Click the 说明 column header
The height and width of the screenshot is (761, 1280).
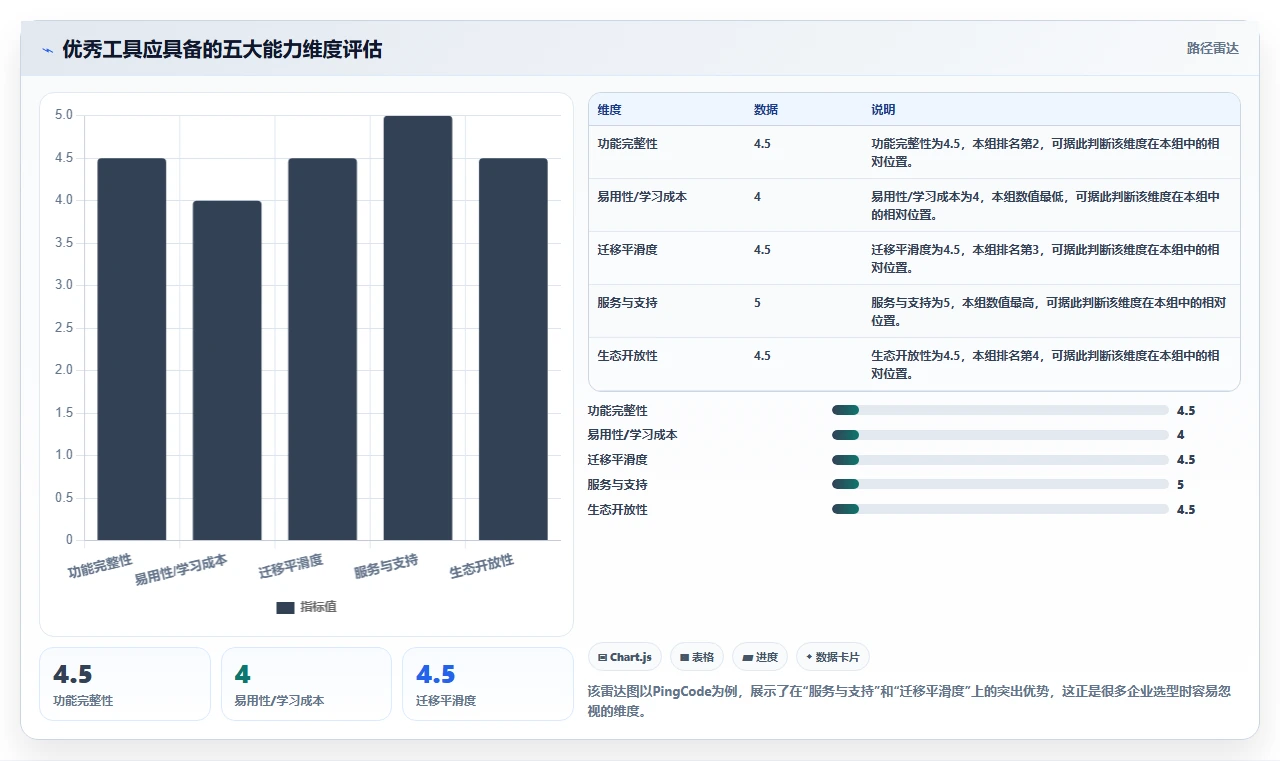883,110
